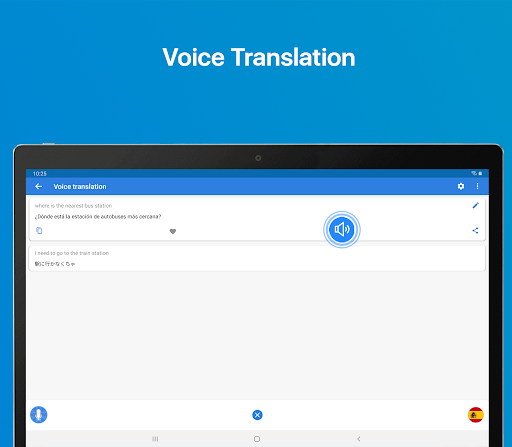Favorite the bus station translation
The image size is (512, 447).
(x=173, y=231)
